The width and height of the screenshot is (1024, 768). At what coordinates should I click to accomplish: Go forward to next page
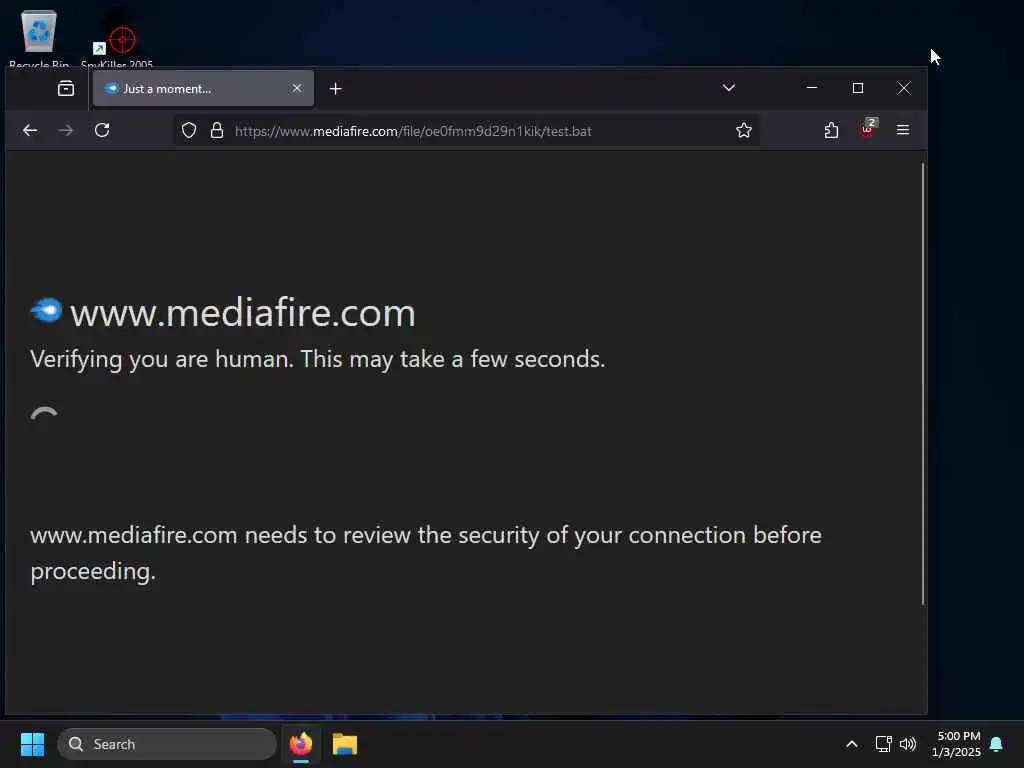(65, 130)
